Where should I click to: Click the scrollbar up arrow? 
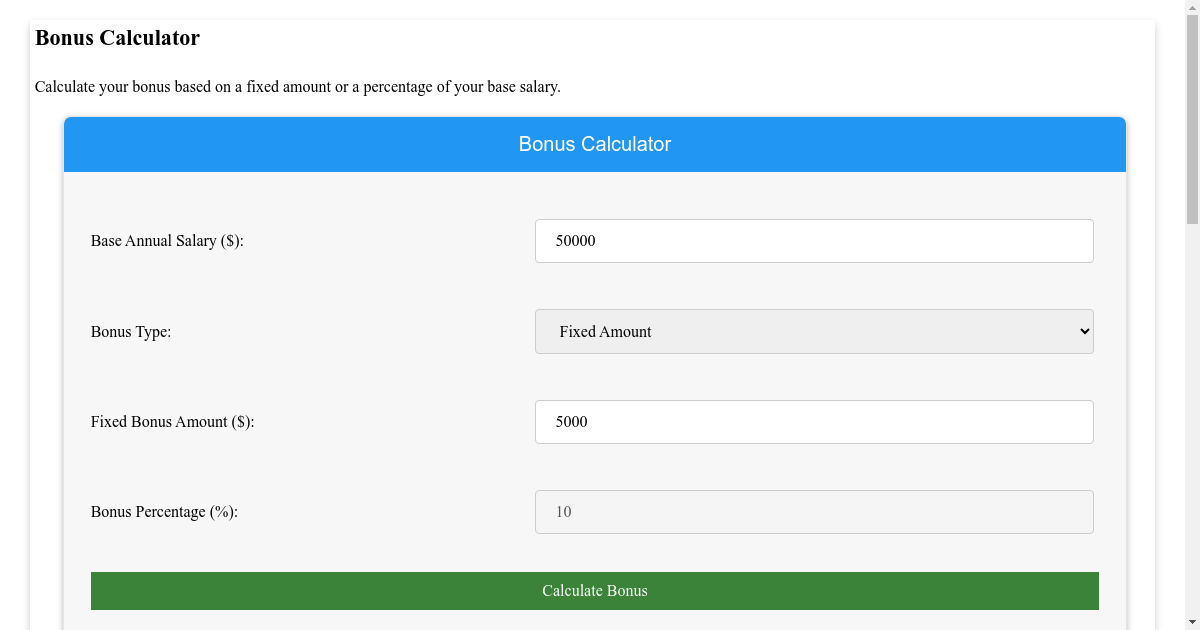1193,7
